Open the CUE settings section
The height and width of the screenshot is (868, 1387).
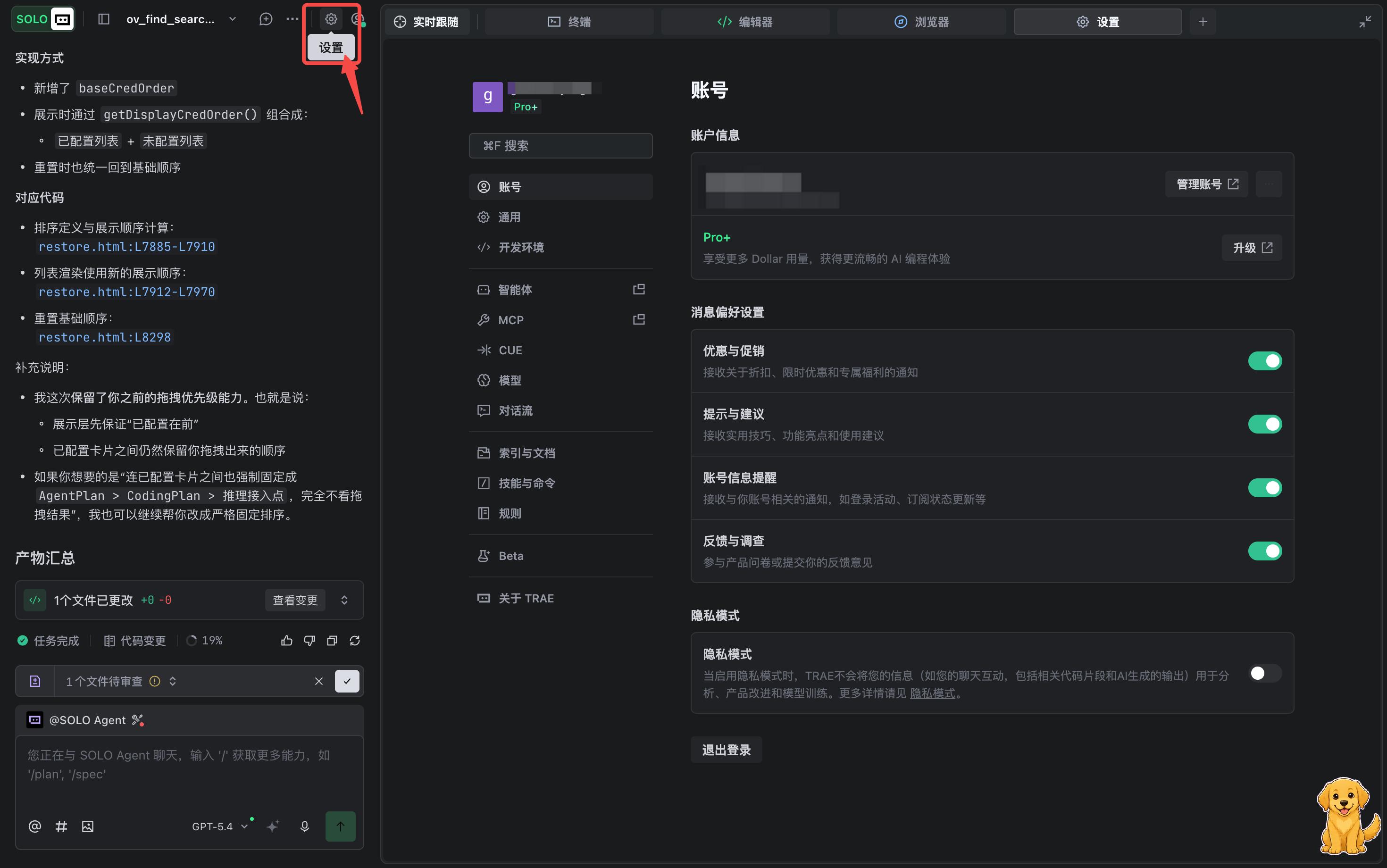[560, 350]
